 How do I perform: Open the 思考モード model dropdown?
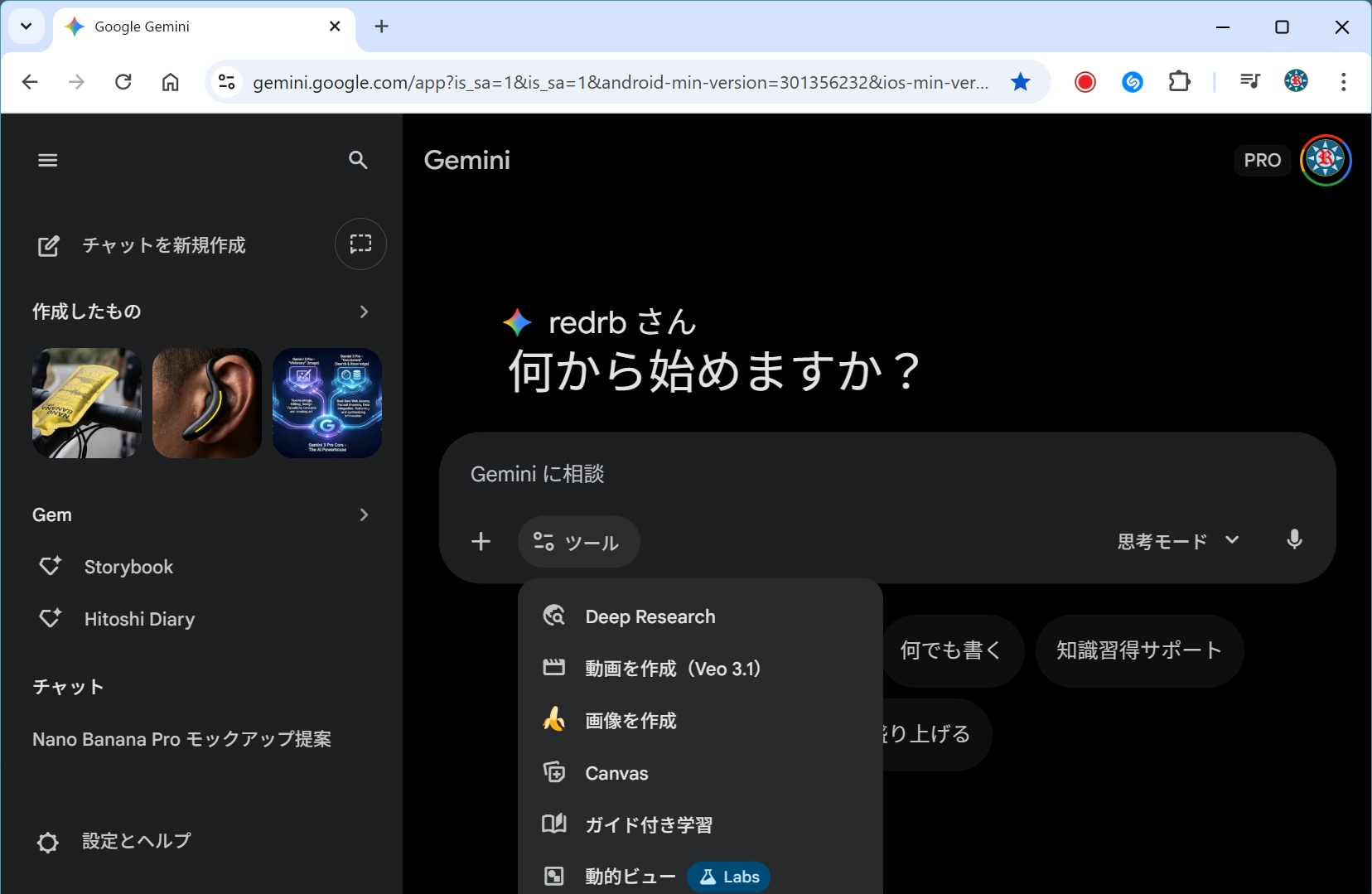tap(1177, 542)
